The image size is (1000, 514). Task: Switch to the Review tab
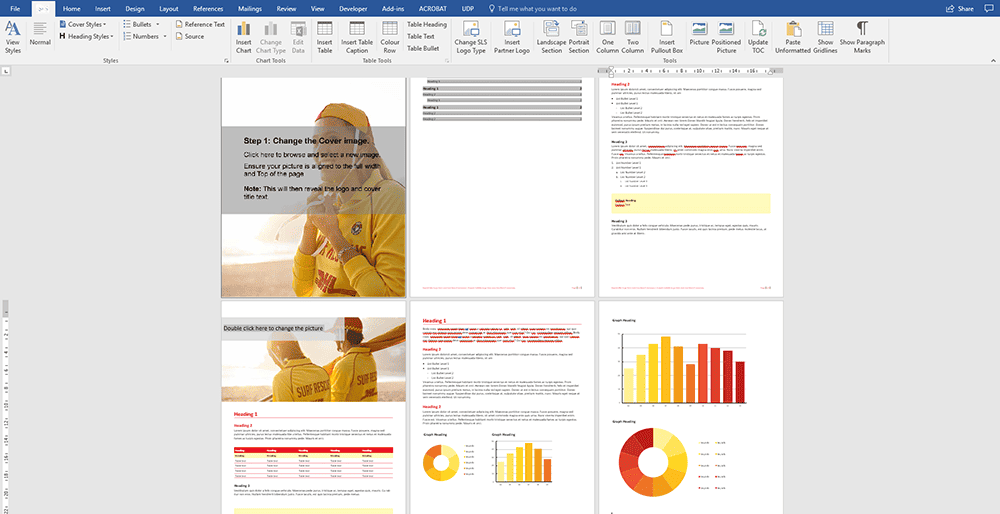pyautogui.click(x=286, y=9)
